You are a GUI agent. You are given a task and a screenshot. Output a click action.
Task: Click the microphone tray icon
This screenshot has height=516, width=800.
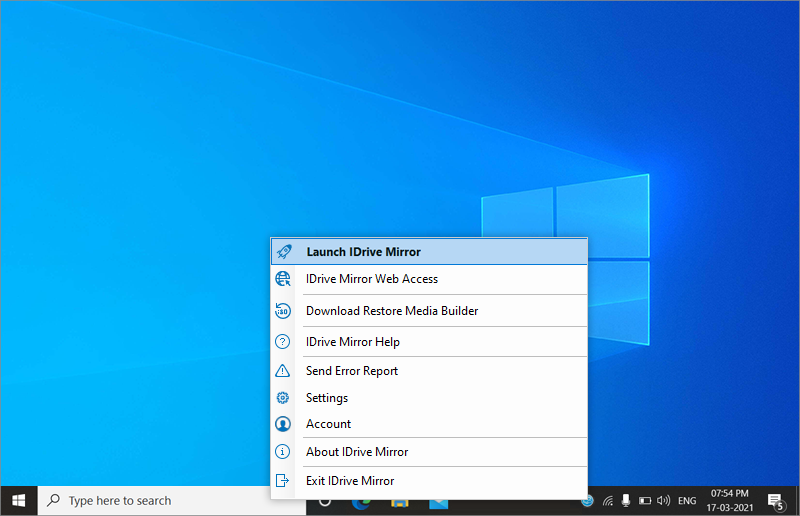click(x=626, y=501)
